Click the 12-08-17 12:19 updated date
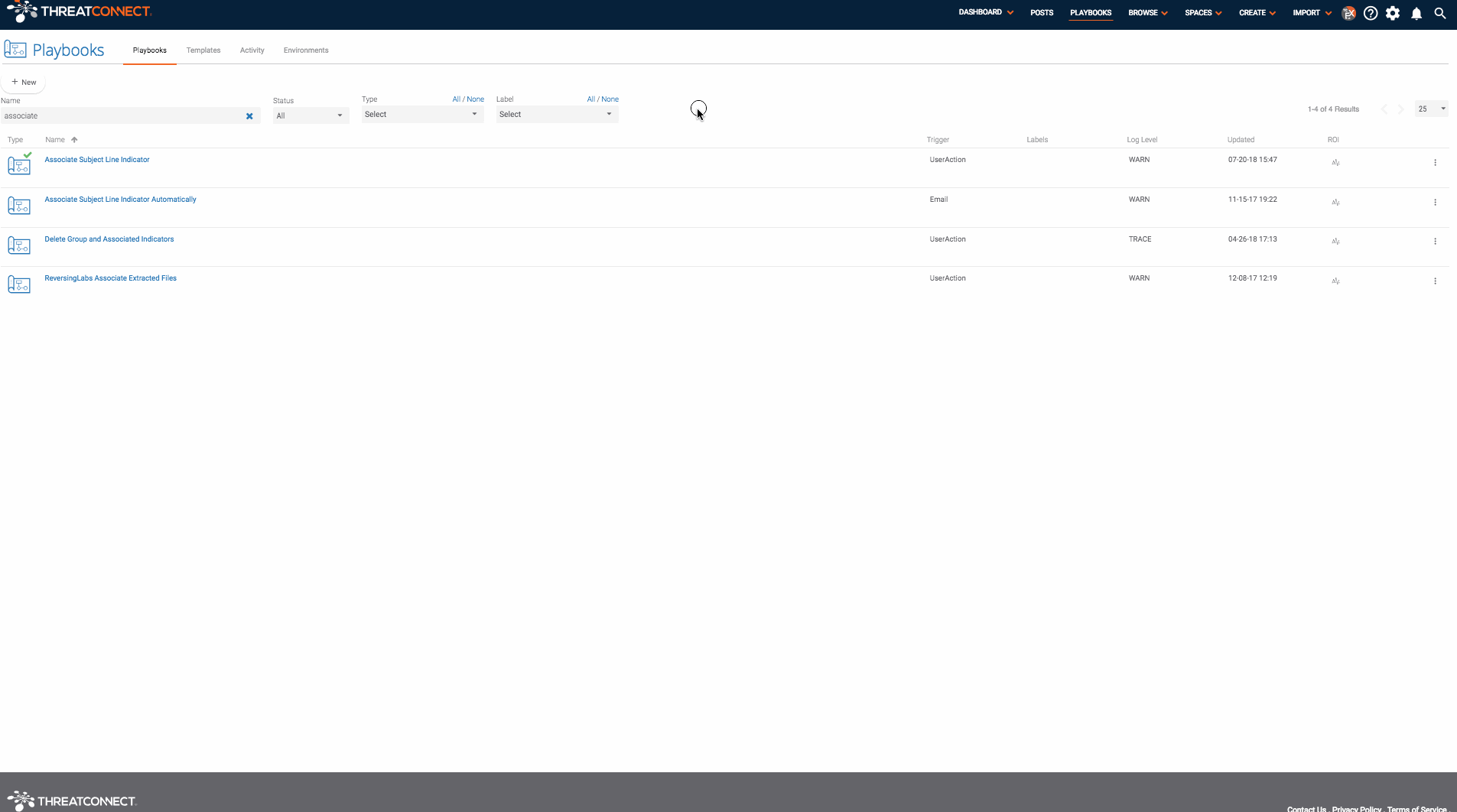This screenshot has height=812, width=1457. pyautogui.click(x=1253, y=278)
